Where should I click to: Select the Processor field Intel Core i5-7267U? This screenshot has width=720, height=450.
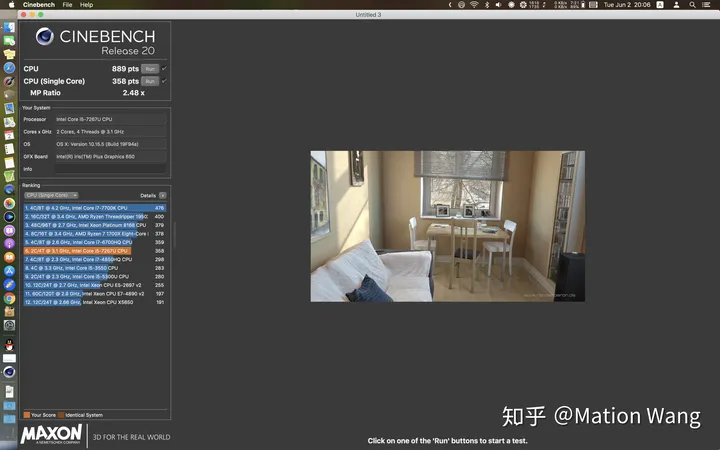110,119
